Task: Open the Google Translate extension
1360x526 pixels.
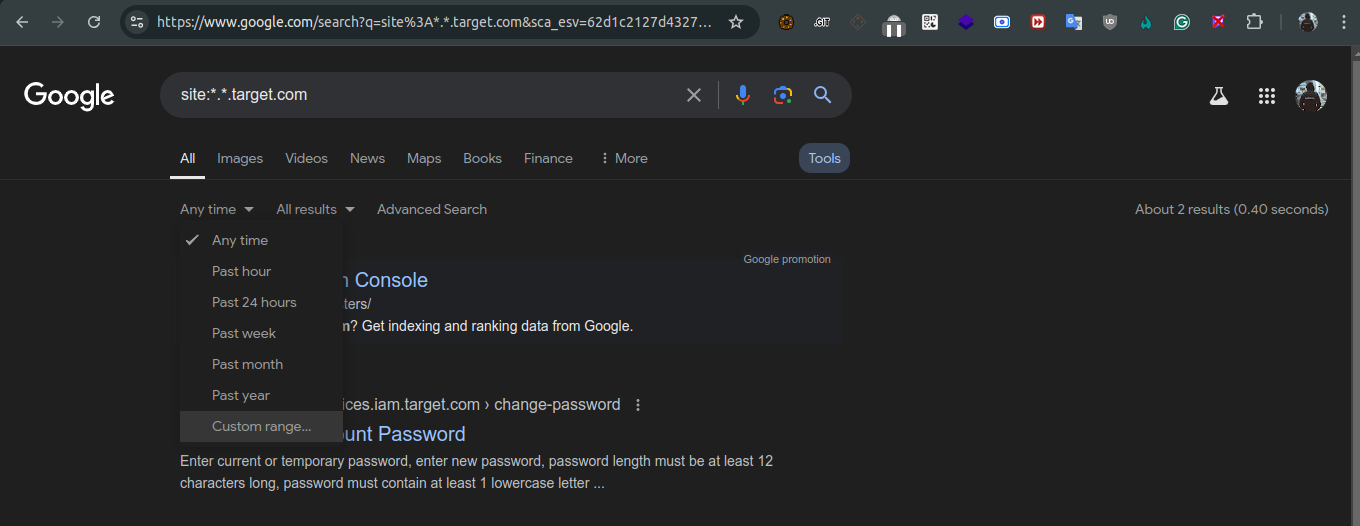Action: click(1074, 21)
